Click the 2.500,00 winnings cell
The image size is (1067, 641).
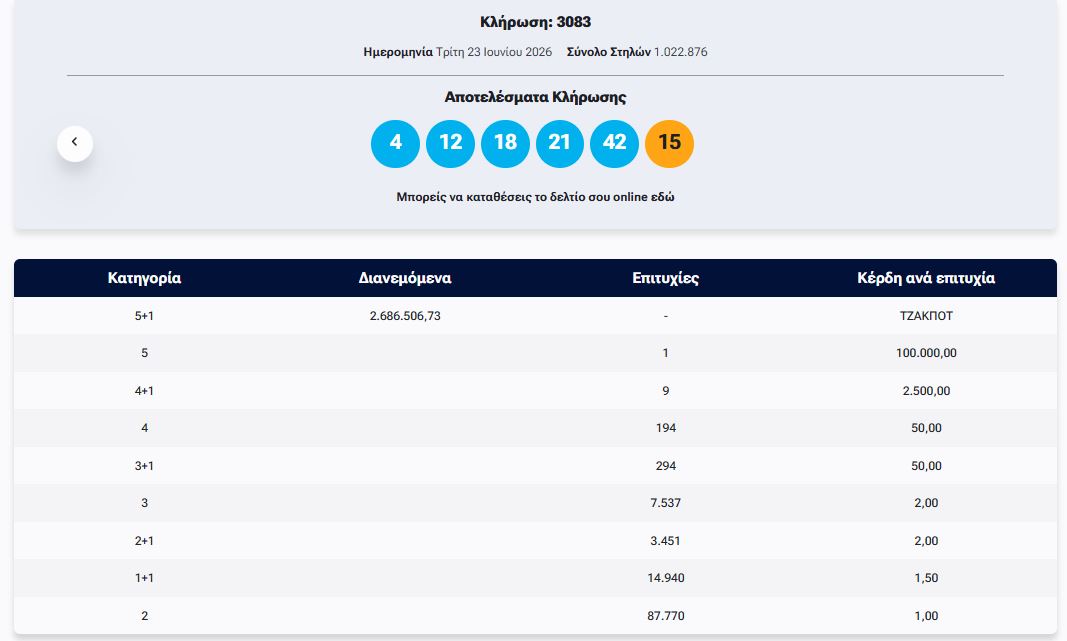click(x=926, y=391)
